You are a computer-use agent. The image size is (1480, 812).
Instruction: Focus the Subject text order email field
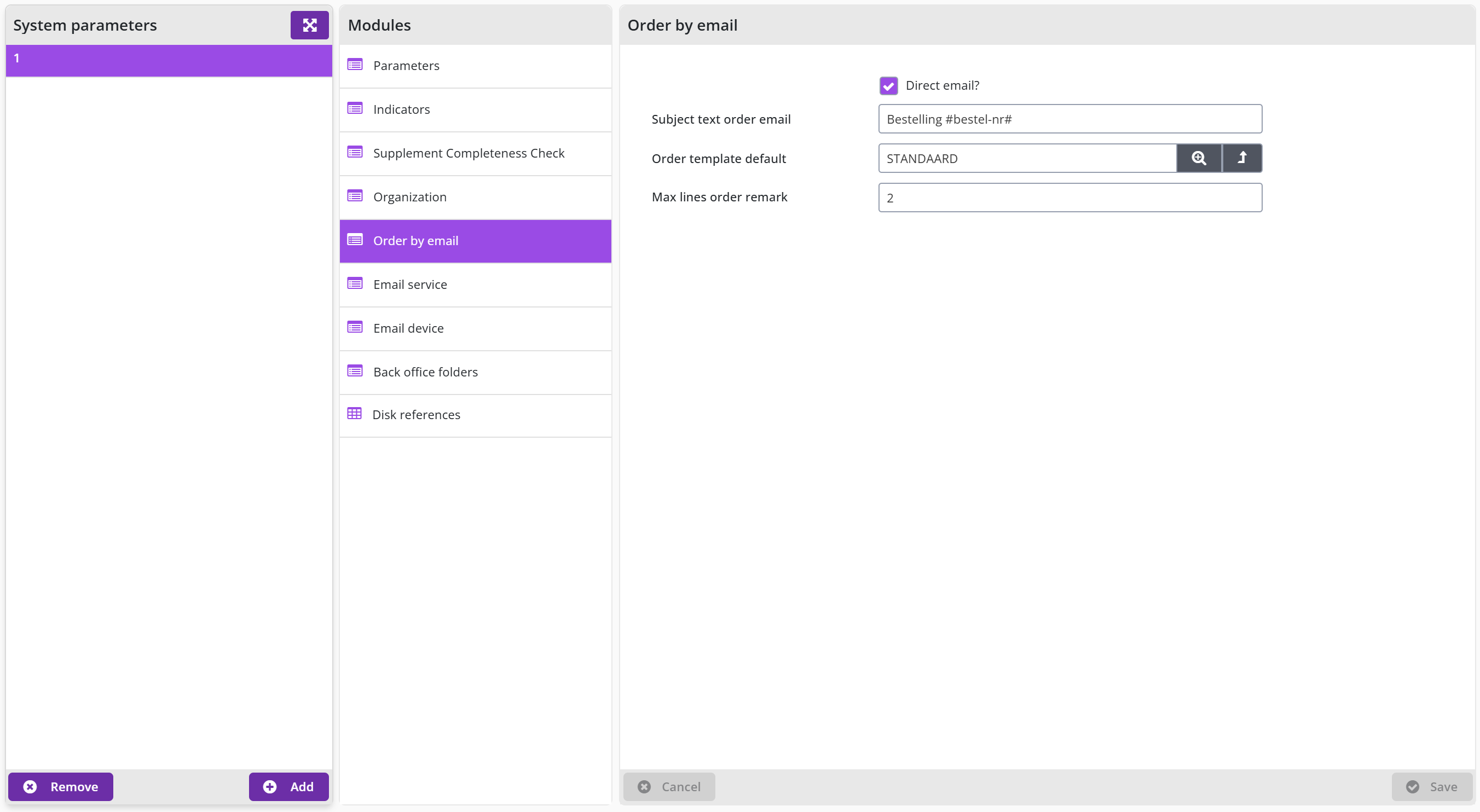click(1070, 119)
